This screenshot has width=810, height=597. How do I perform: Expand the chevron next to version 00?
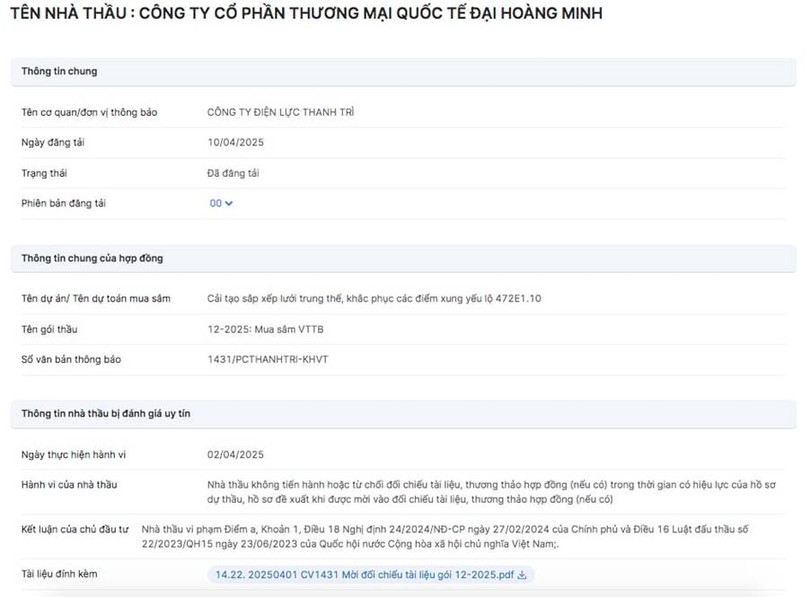[x=229, y=204]
